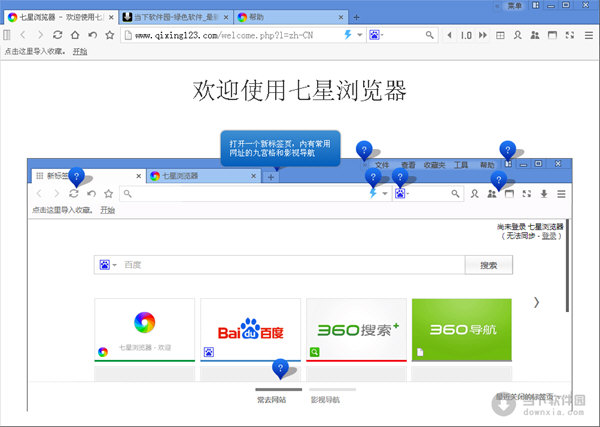The image size is (600, 427).
Task: Click the split-screen grid icon in outer toolbar
Action: pyautogui.click(x=500, y=35)
